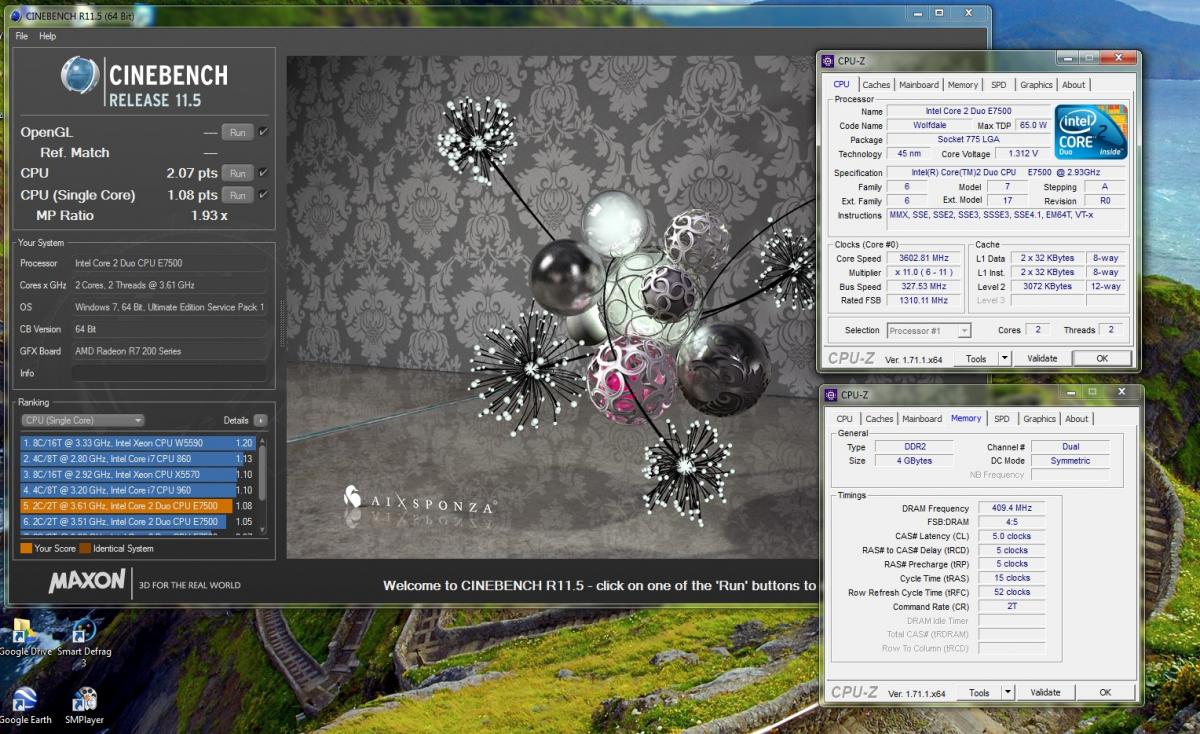Open the File menu in Cinebench

point(22,36)
